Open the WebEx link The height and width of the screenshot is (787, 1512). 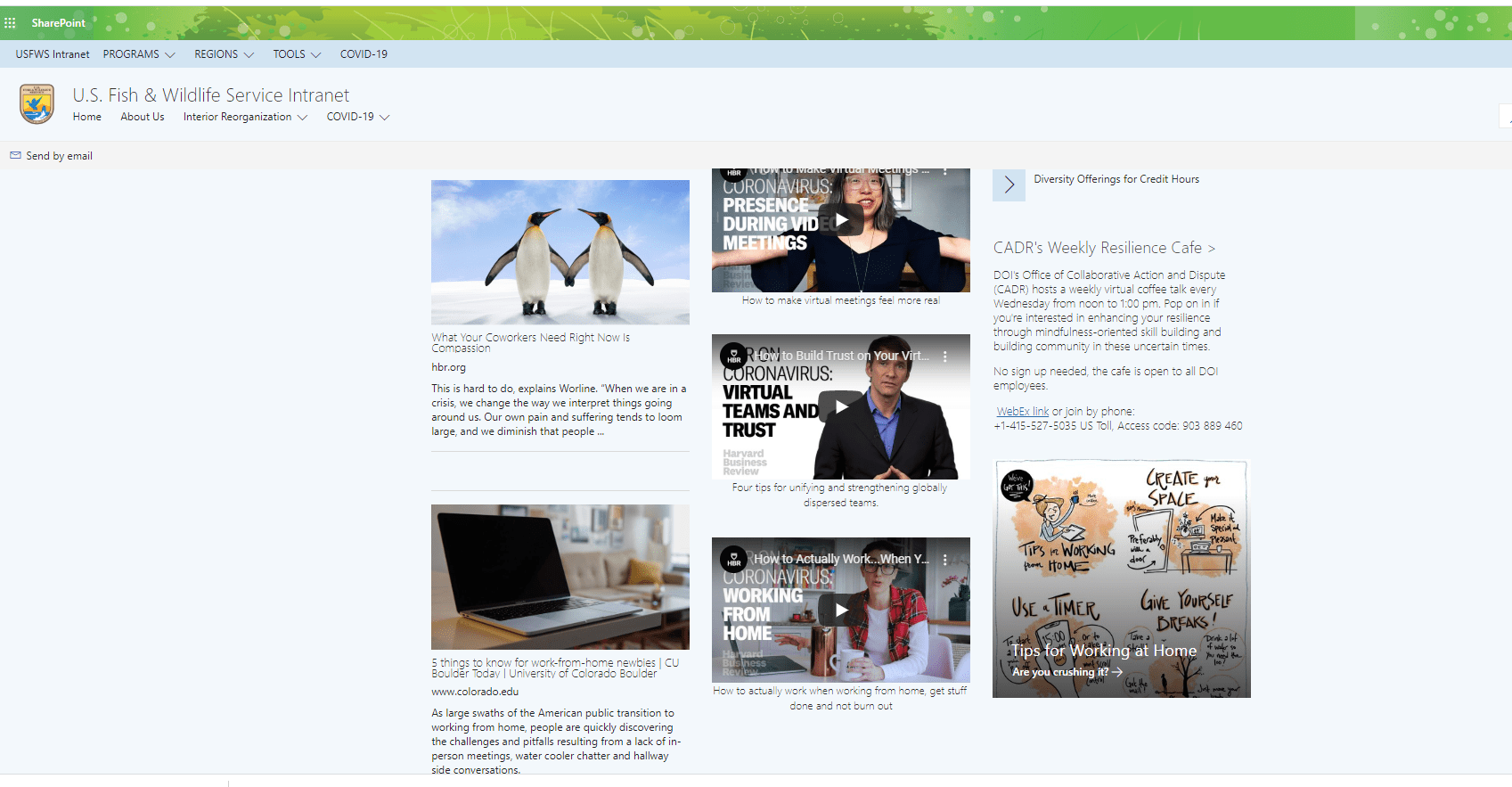[1022, 412]
